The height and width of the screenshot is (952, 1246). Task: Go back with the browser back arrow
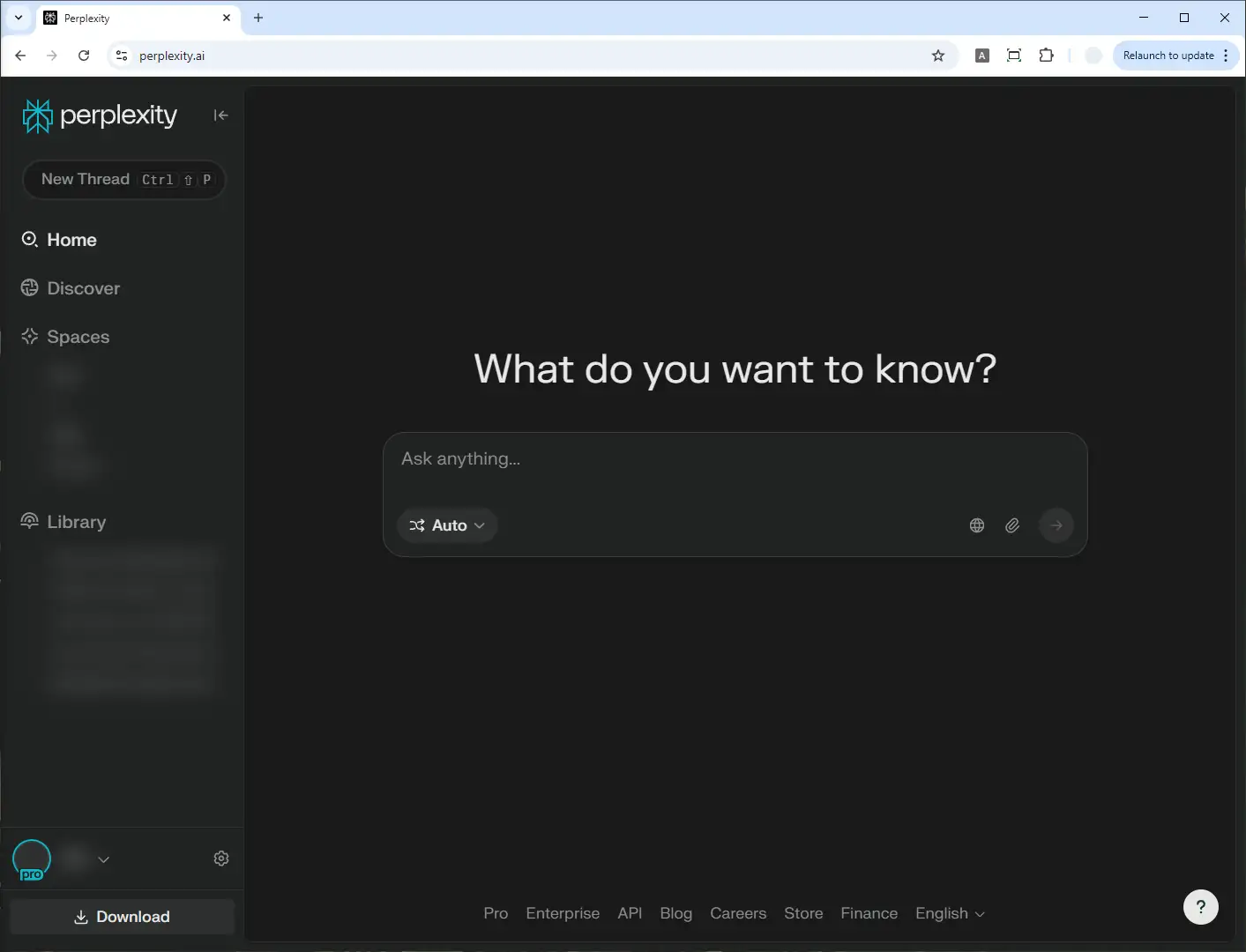point(20,56)
